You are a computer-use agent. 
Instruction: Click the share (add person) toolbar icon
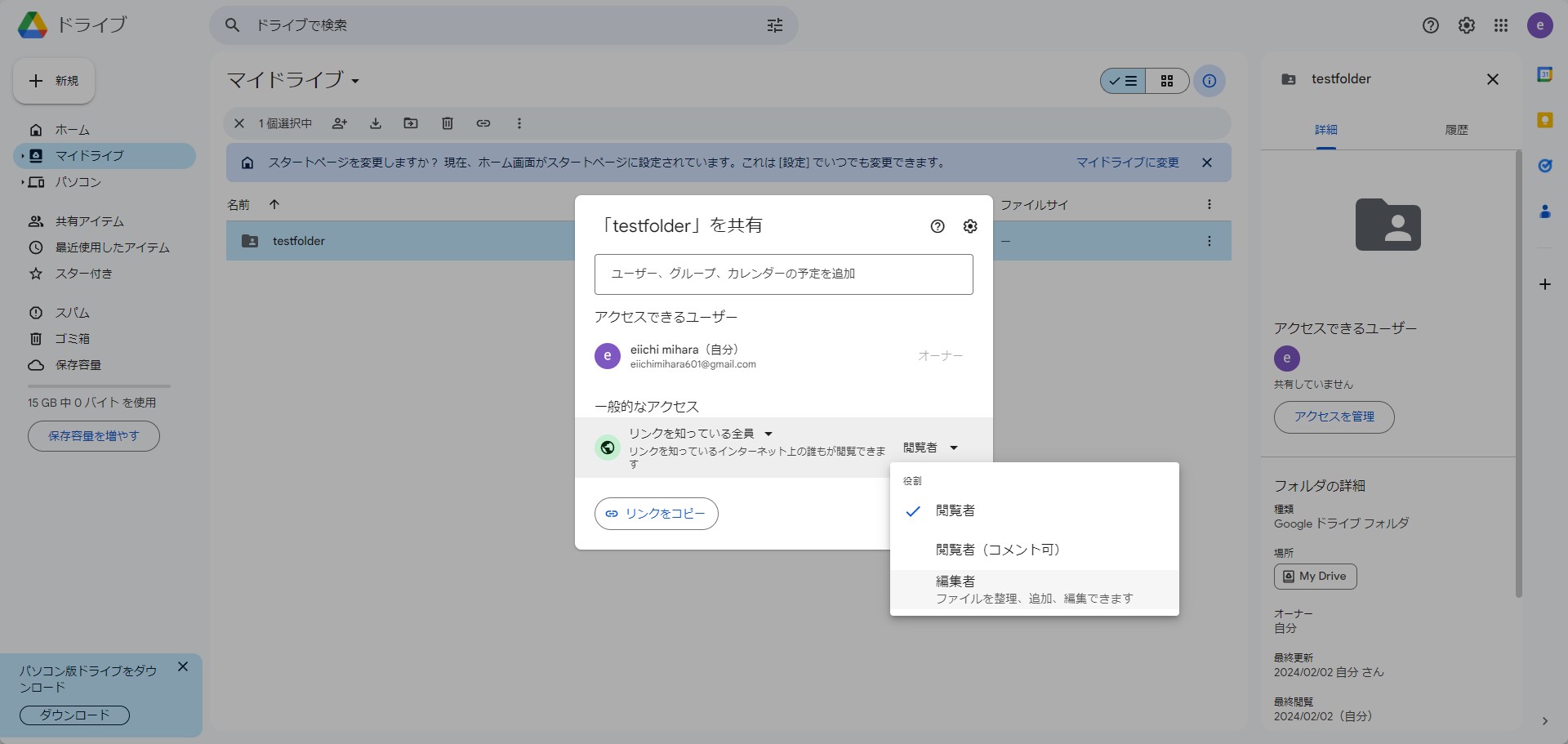(340, 123)
